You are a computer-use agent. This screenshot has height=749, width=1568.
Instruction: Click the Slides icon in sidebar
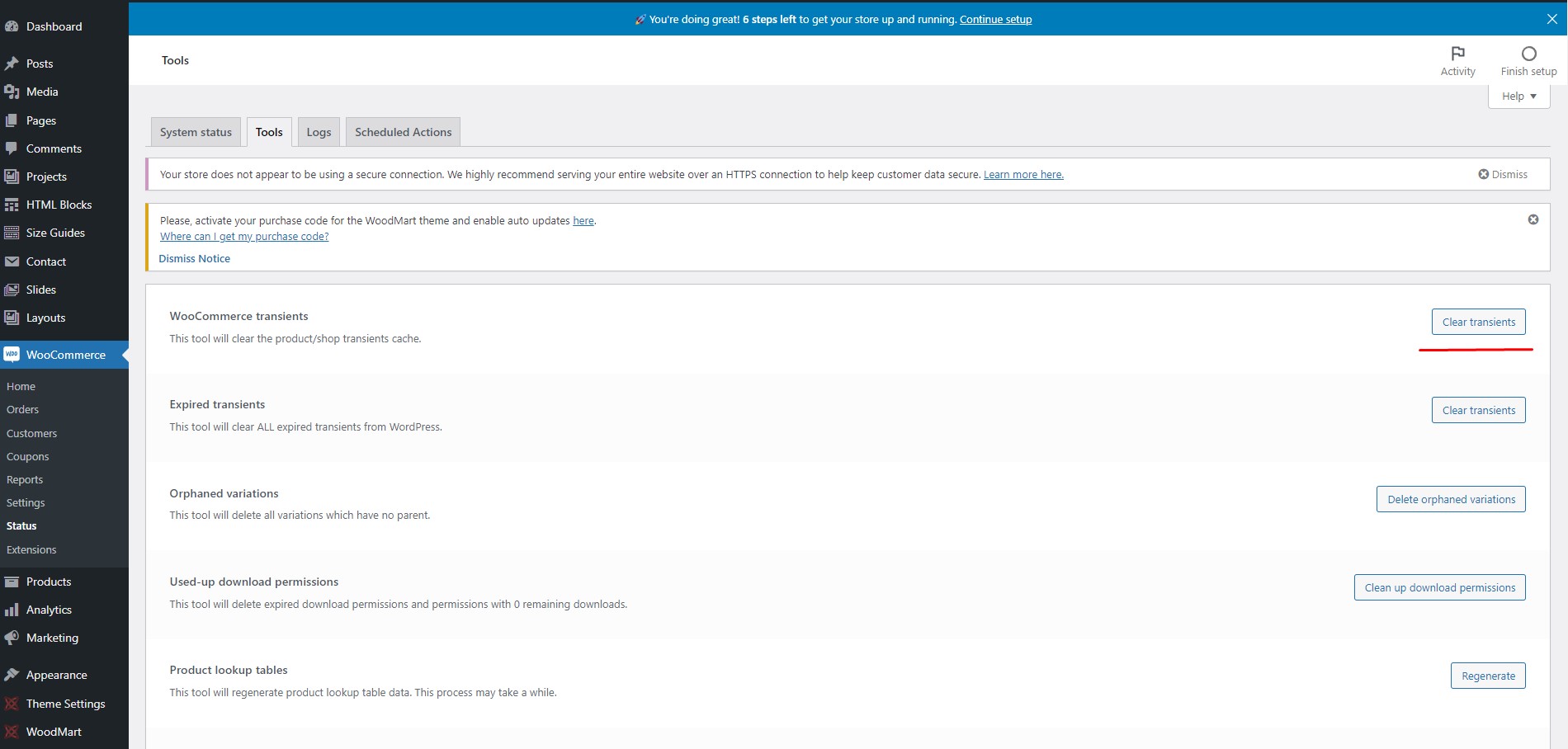pyautogui.click(x=12, y=290)
